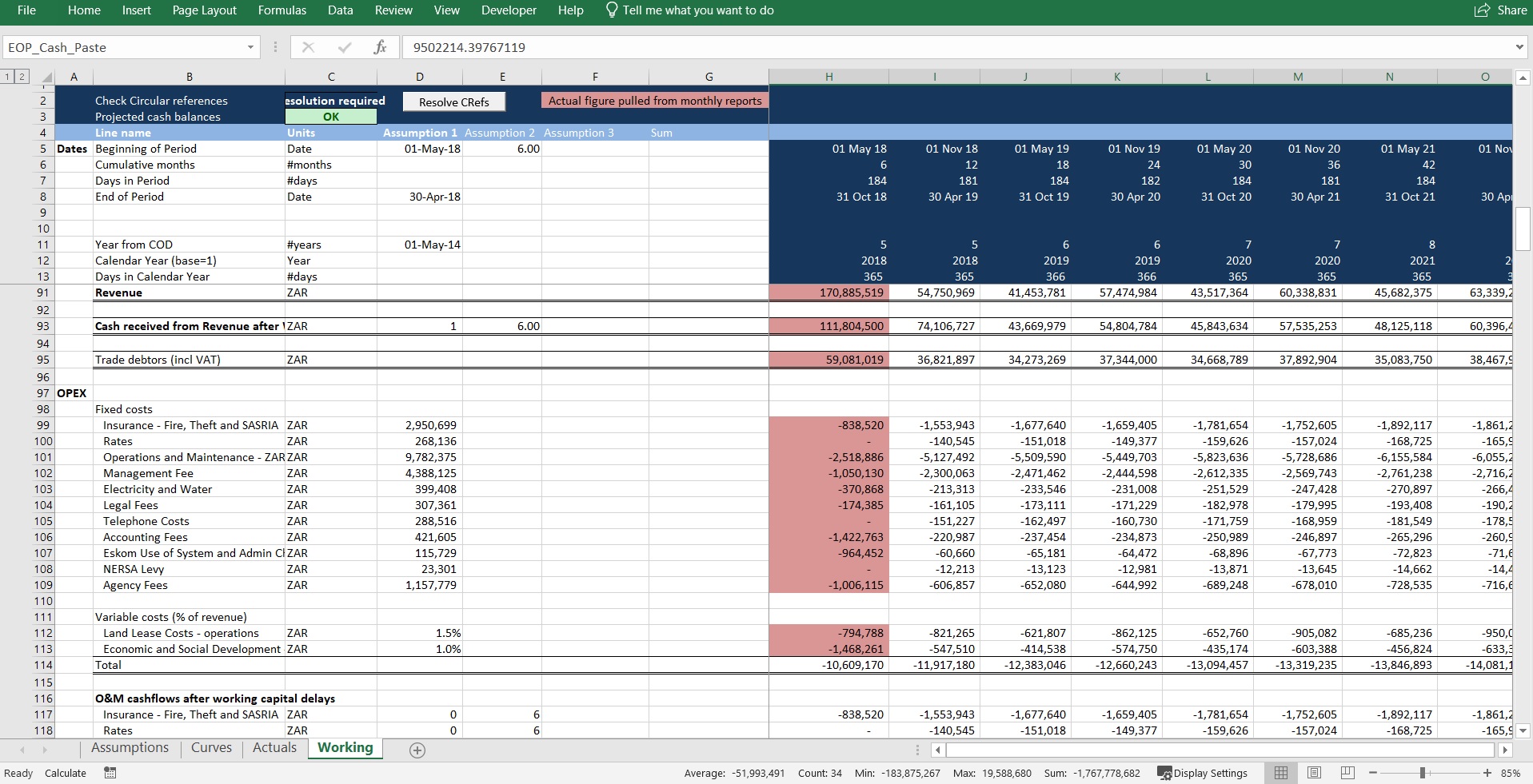Open the Name Box dropdown arrow

click(250, 47)
